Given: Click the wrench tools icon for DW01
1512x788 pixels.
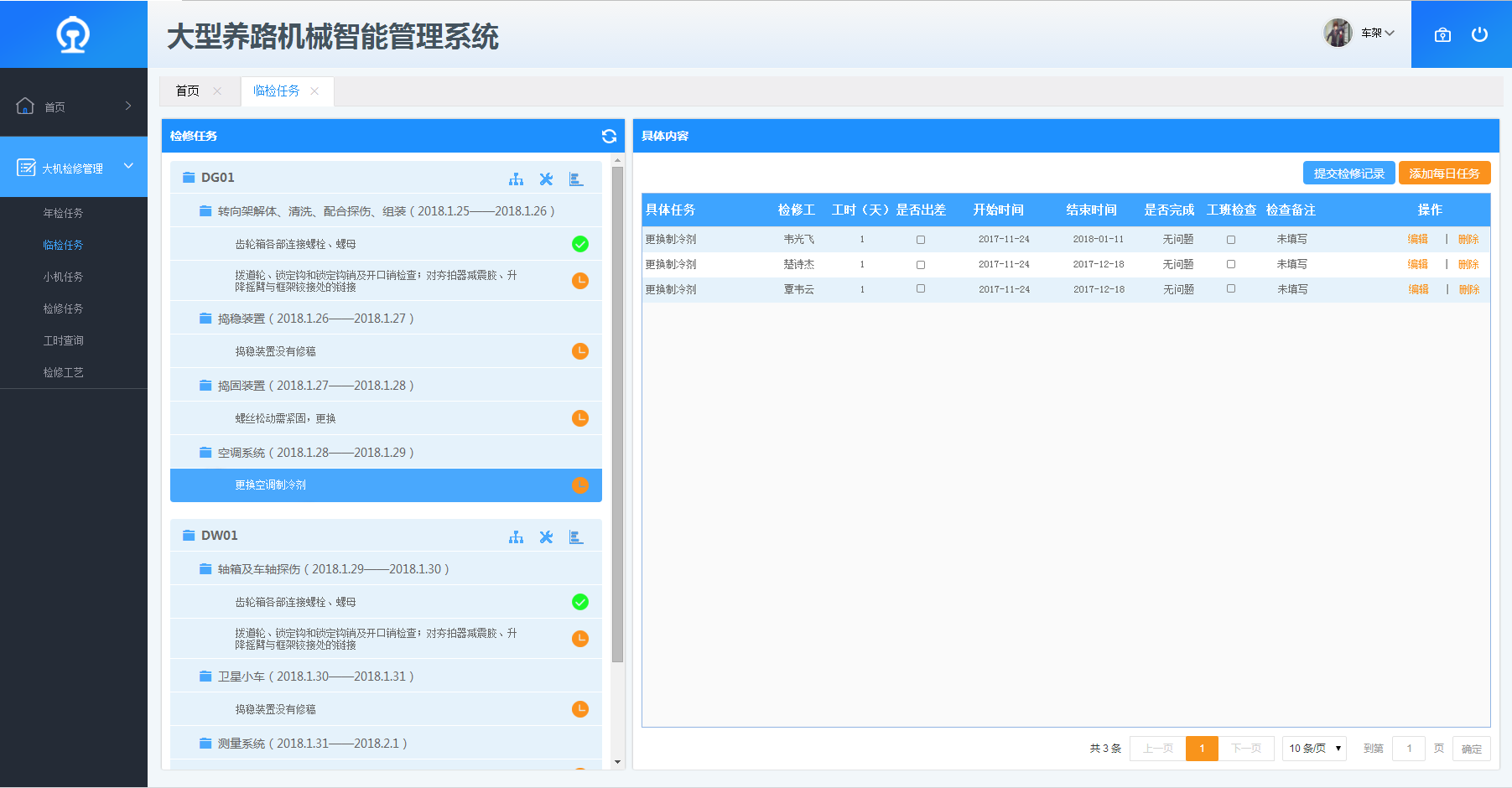Looking at the screenshot, I should pyautogui.click(x=546, y=537).
